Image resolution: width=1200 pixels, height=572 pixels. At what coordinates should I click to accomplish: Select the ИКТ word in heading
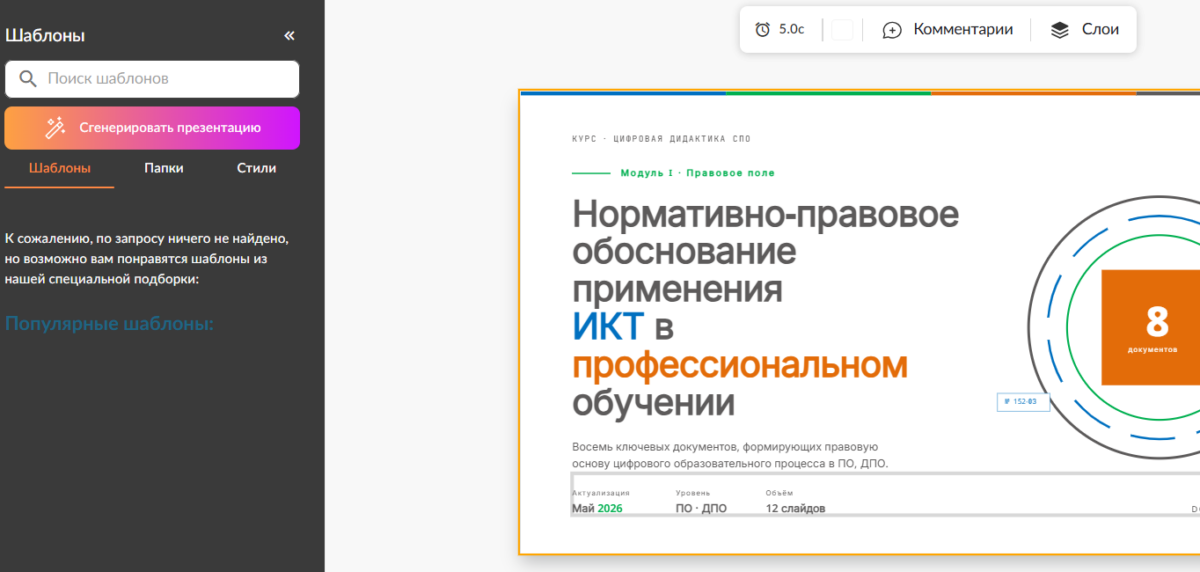coord(608,327)
